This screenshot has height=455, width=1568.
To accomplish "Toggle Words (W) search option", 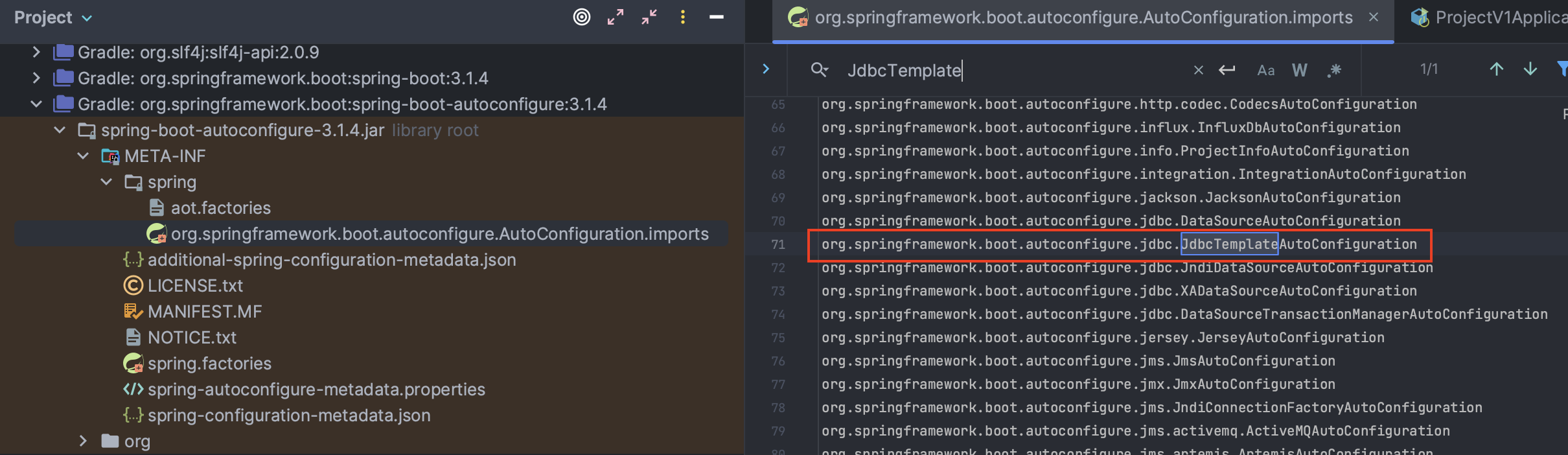I will click(1300, 70).
